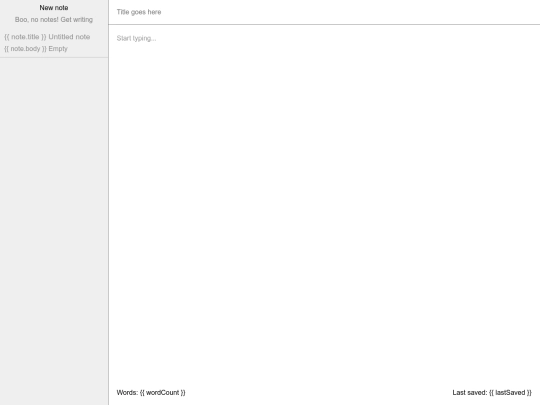The height and width of the screenshot is (405, 540).
Task: Click the New note button
Action: (54, 8)
